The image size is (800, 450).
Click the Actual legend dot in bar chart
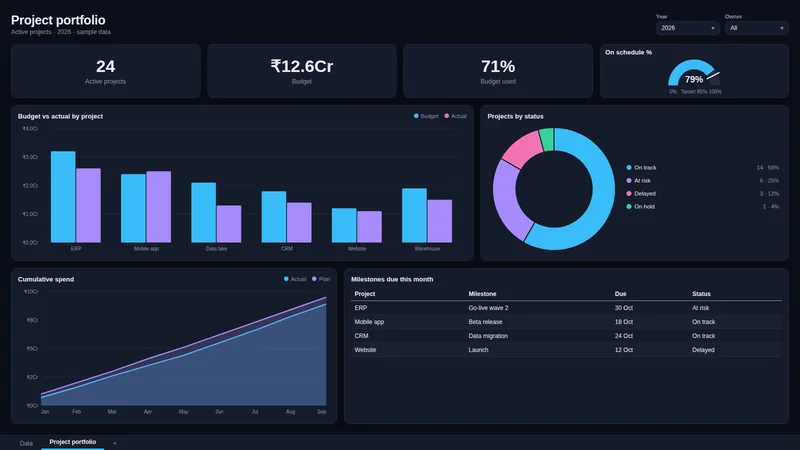point(447,116)
